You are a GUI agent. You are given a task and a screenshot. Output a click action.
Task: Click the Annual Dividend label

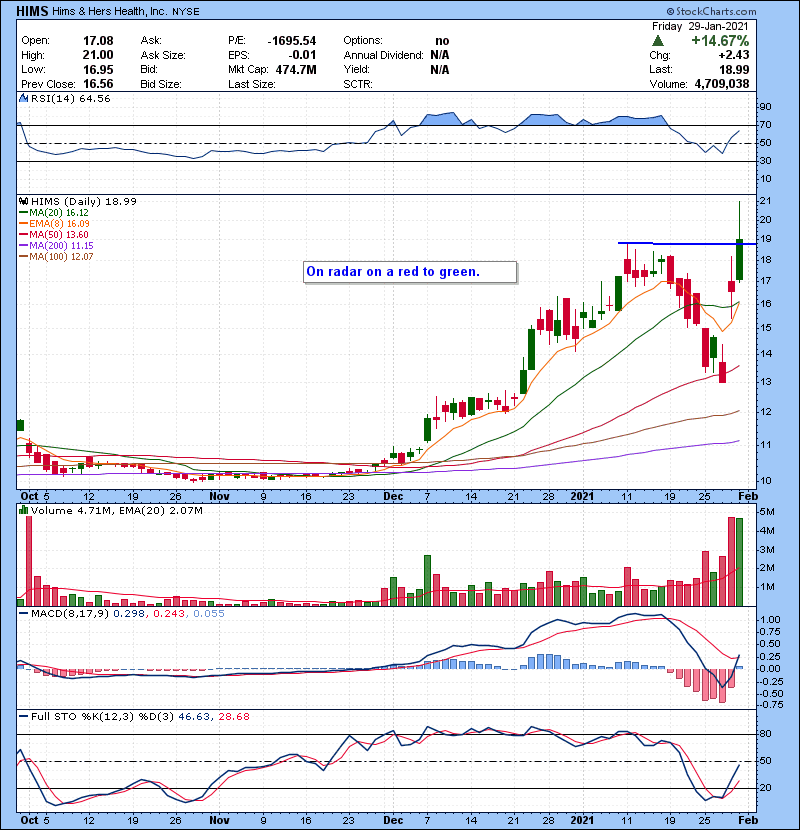[x=383, y=55]
